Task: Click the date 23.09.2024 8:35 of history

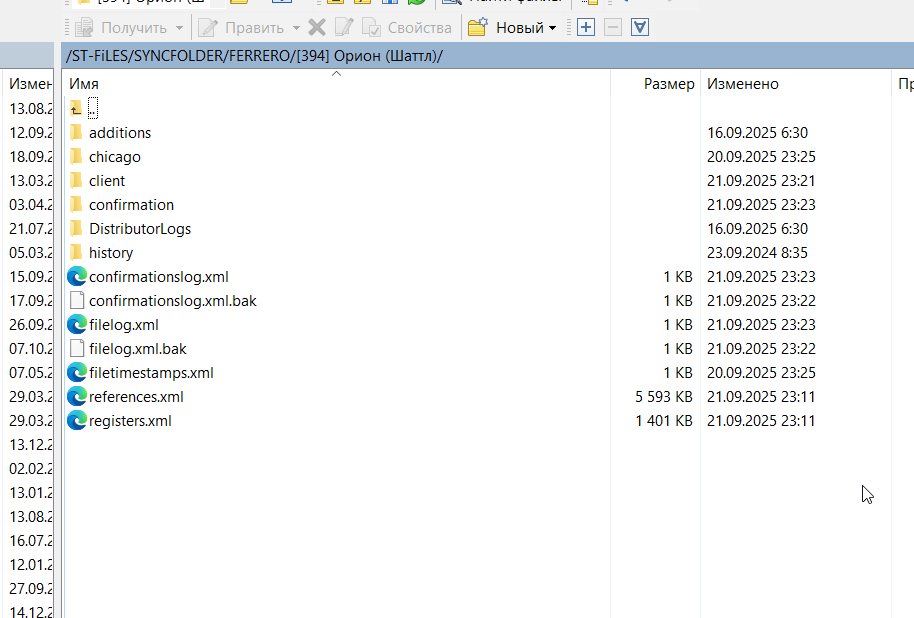Action: tap(757, 252)
